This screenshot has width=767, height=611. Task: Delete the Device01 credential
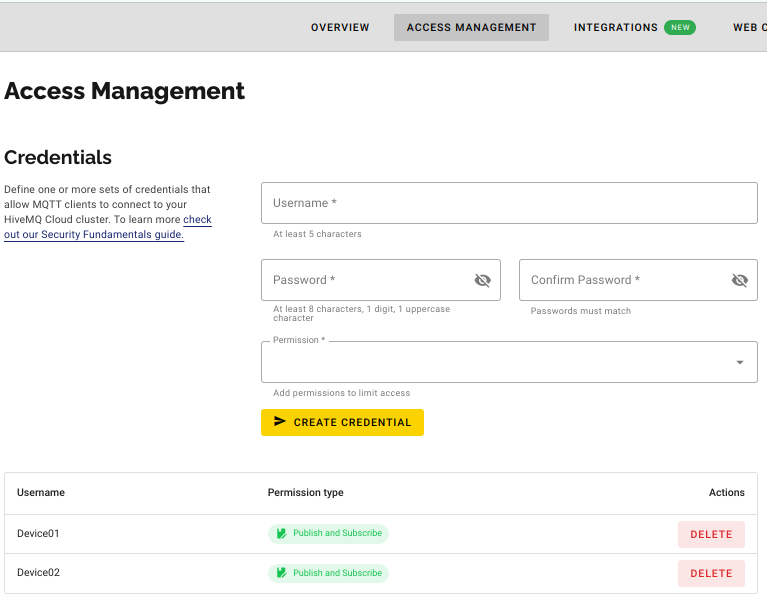711,534
